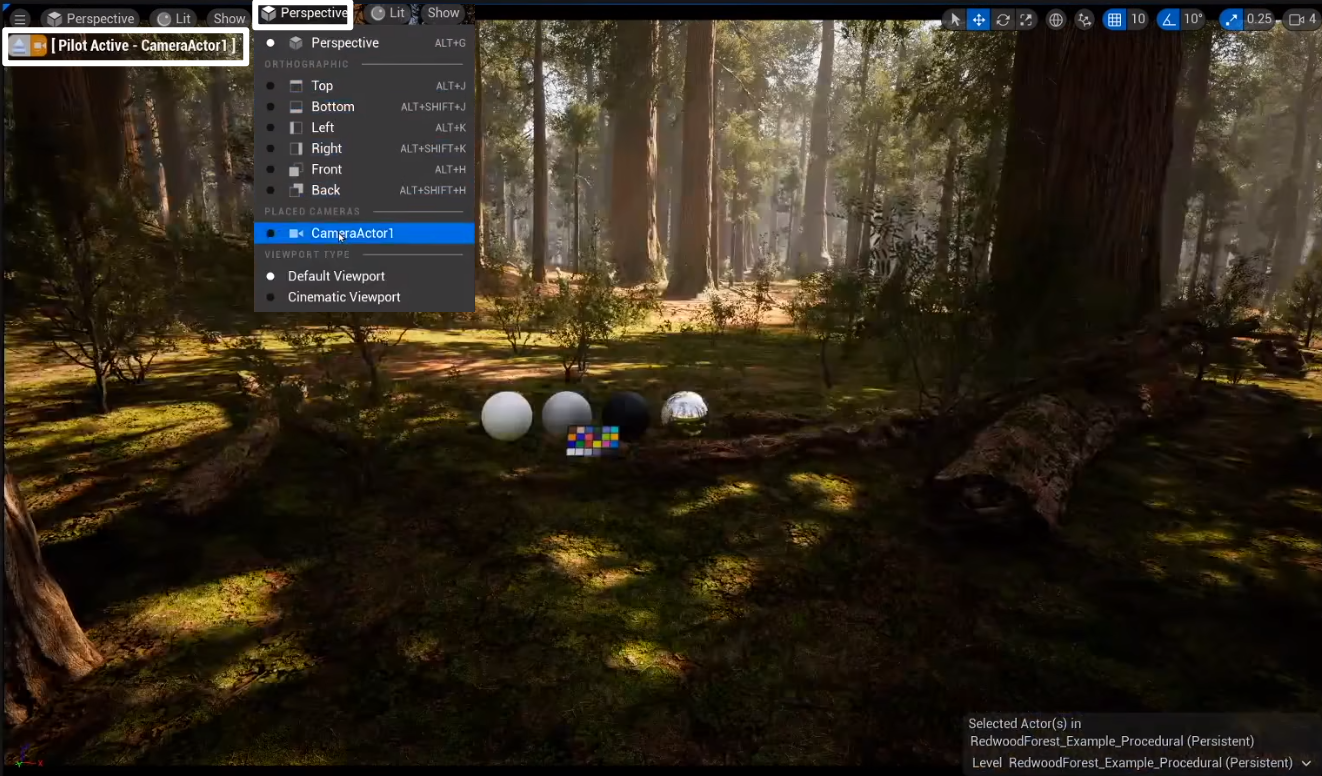Eject from the piloted camera actor

click(18, 46)
